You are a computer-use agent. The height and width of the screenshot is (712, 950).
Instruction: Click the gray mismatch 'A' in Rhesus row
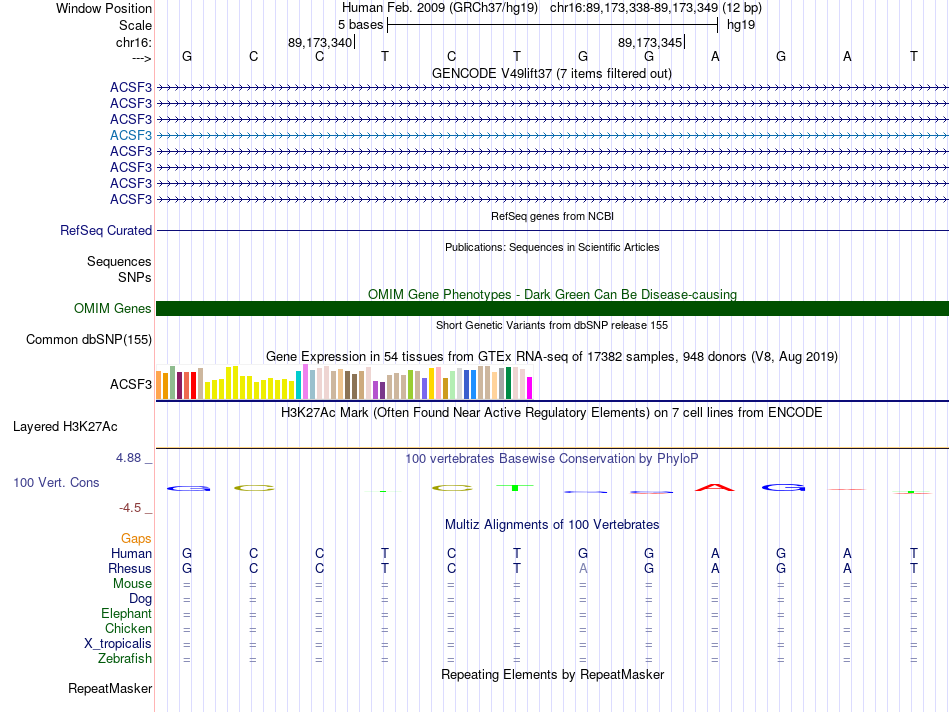[x=583, y=568]
